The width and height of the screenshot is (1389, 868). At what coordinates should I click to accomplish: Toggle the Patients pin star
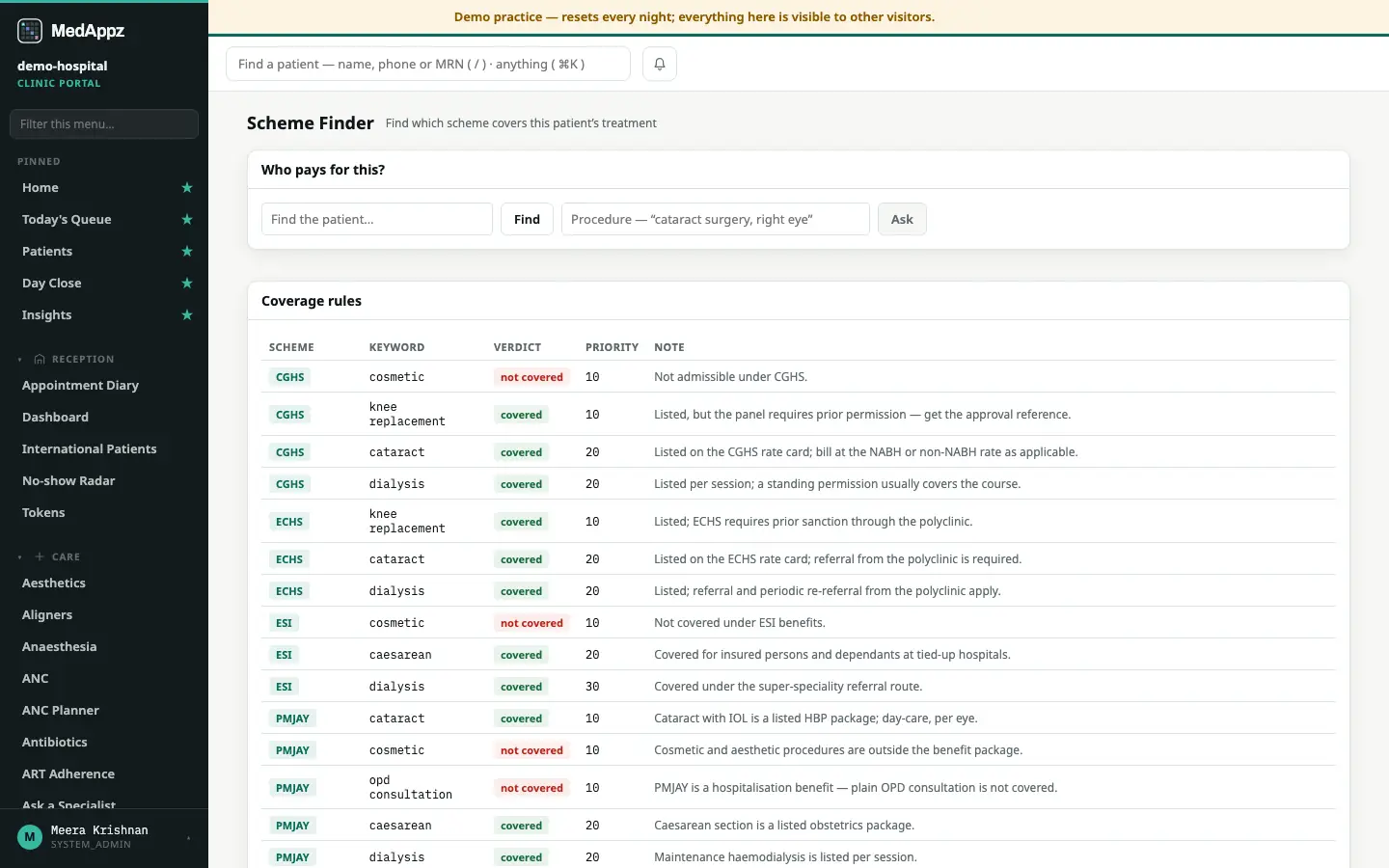tap(187, 252)
